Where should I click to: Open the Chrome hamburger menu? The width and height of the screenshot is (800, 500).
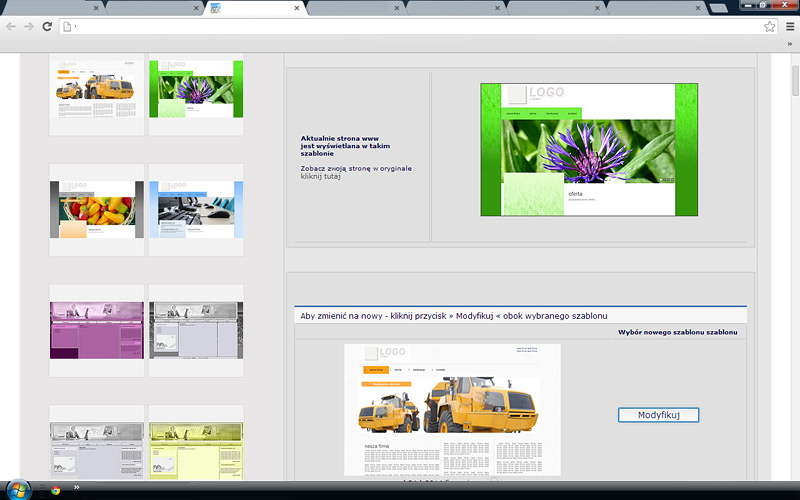[789, 26]
